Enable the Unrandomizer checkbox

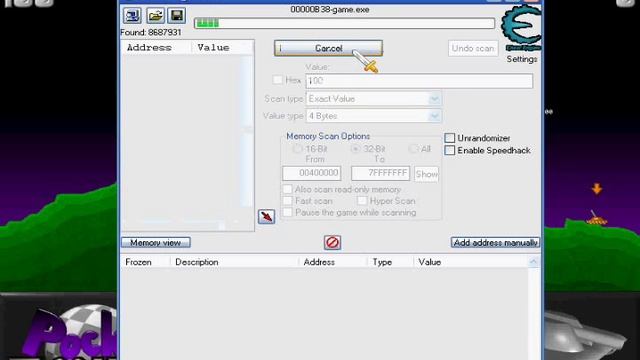pos(449,138)
